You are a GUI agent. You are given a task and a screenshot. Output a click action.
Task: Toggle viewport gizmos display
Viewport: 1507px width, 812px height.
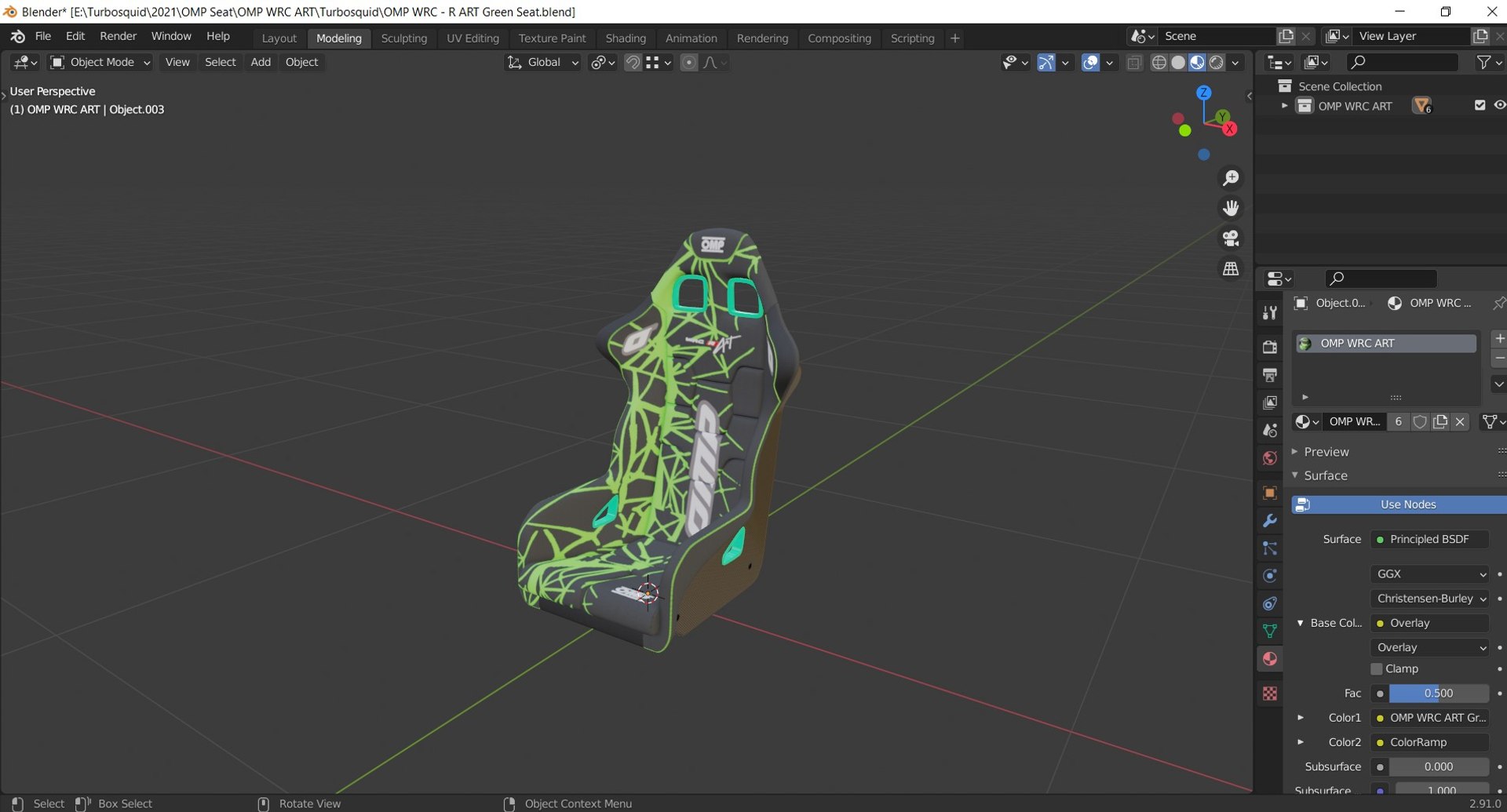[x=1045, y=63]
